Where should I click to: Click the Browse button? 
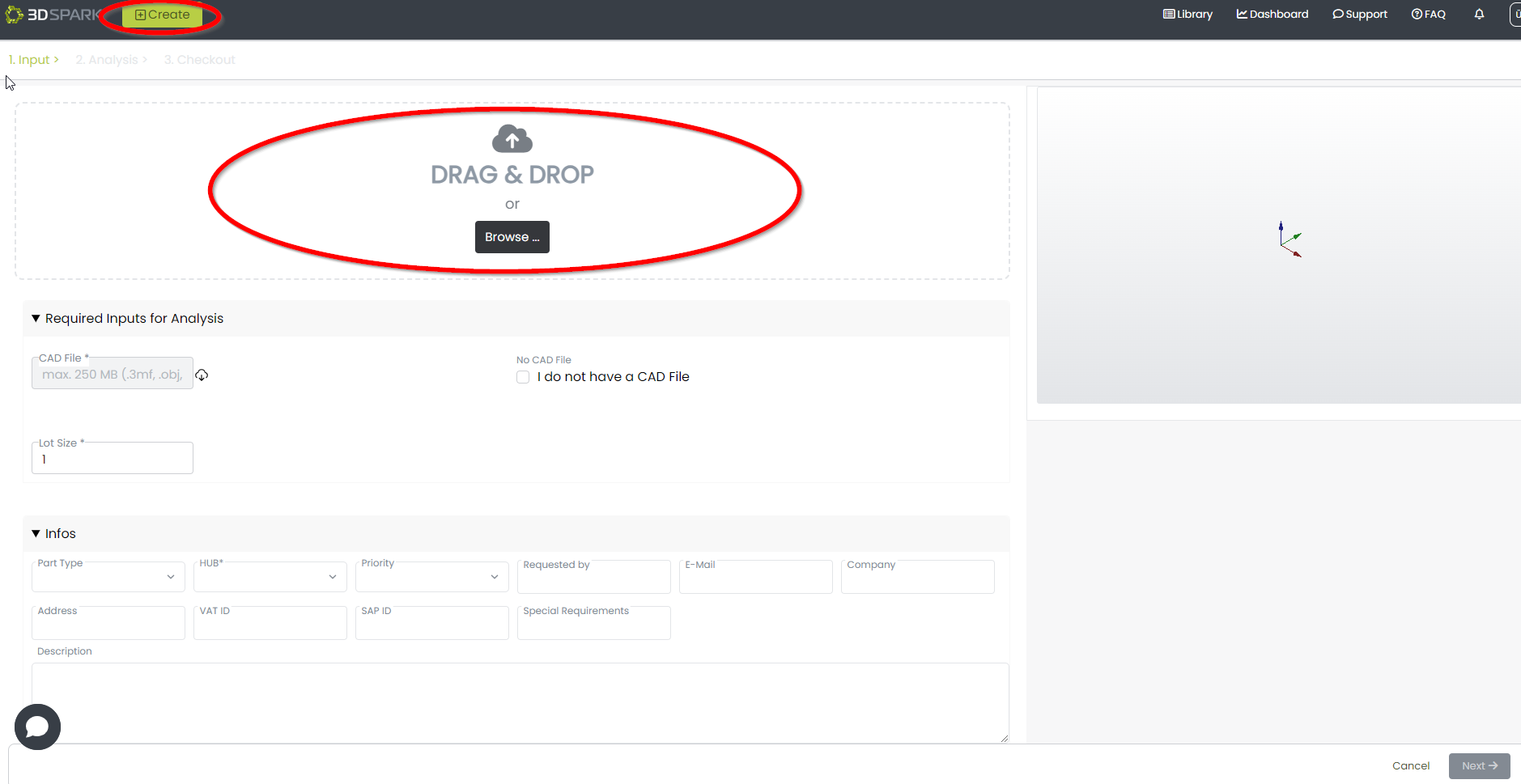click(512, 237)
